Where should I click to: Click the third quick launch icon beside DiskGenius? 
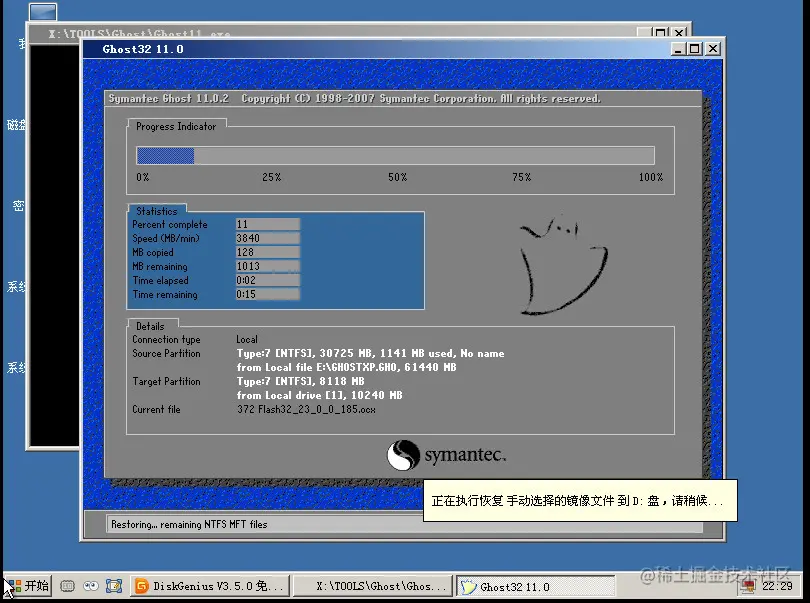(x=114, y=586)
